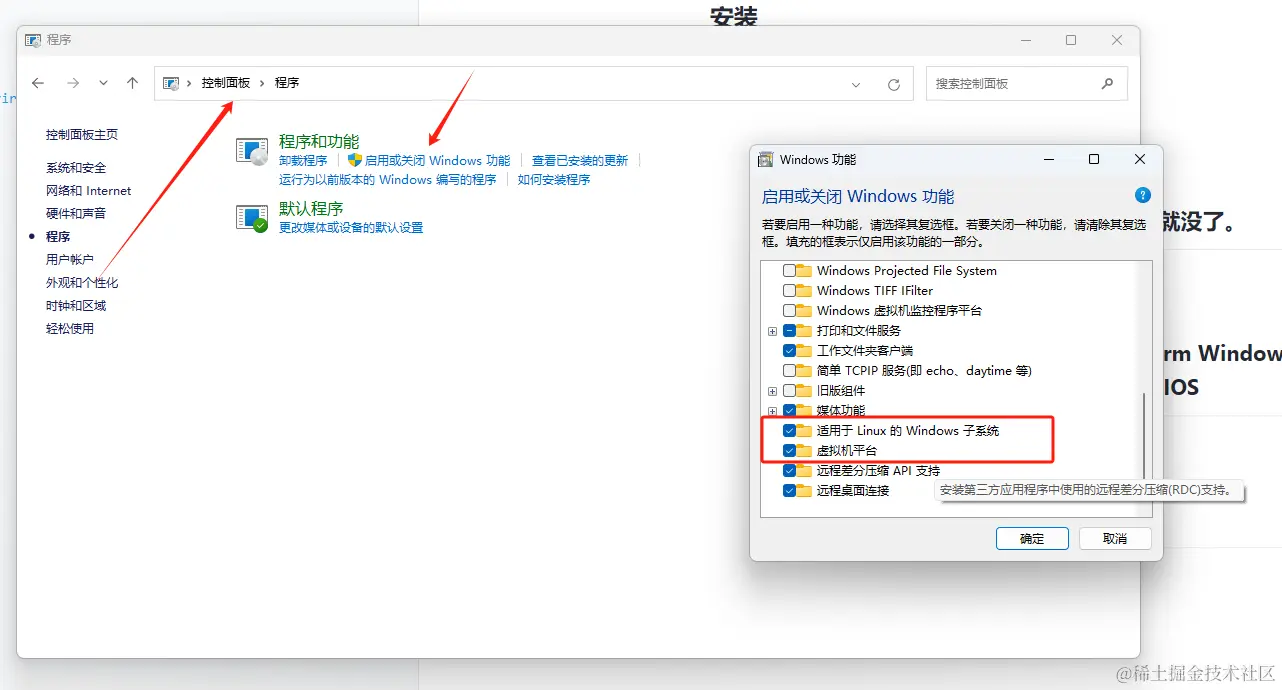Click the 默认程序 category icon
This screenshot has height=690, width=1282.
coord(252,218)
